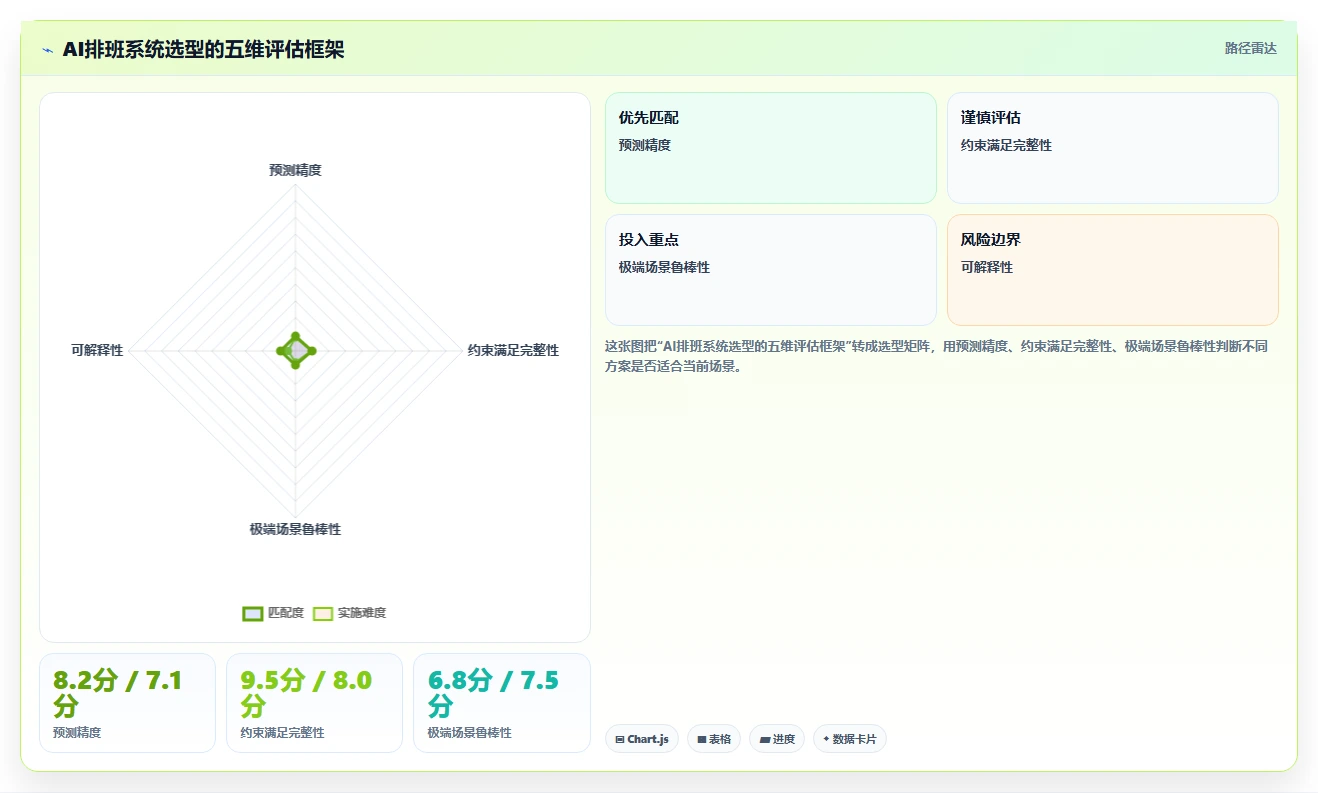Image resolution: width=1318 pixels, height=793 pixels.
Task: Click the Chart.js tag icon
Action: (620, 740)
